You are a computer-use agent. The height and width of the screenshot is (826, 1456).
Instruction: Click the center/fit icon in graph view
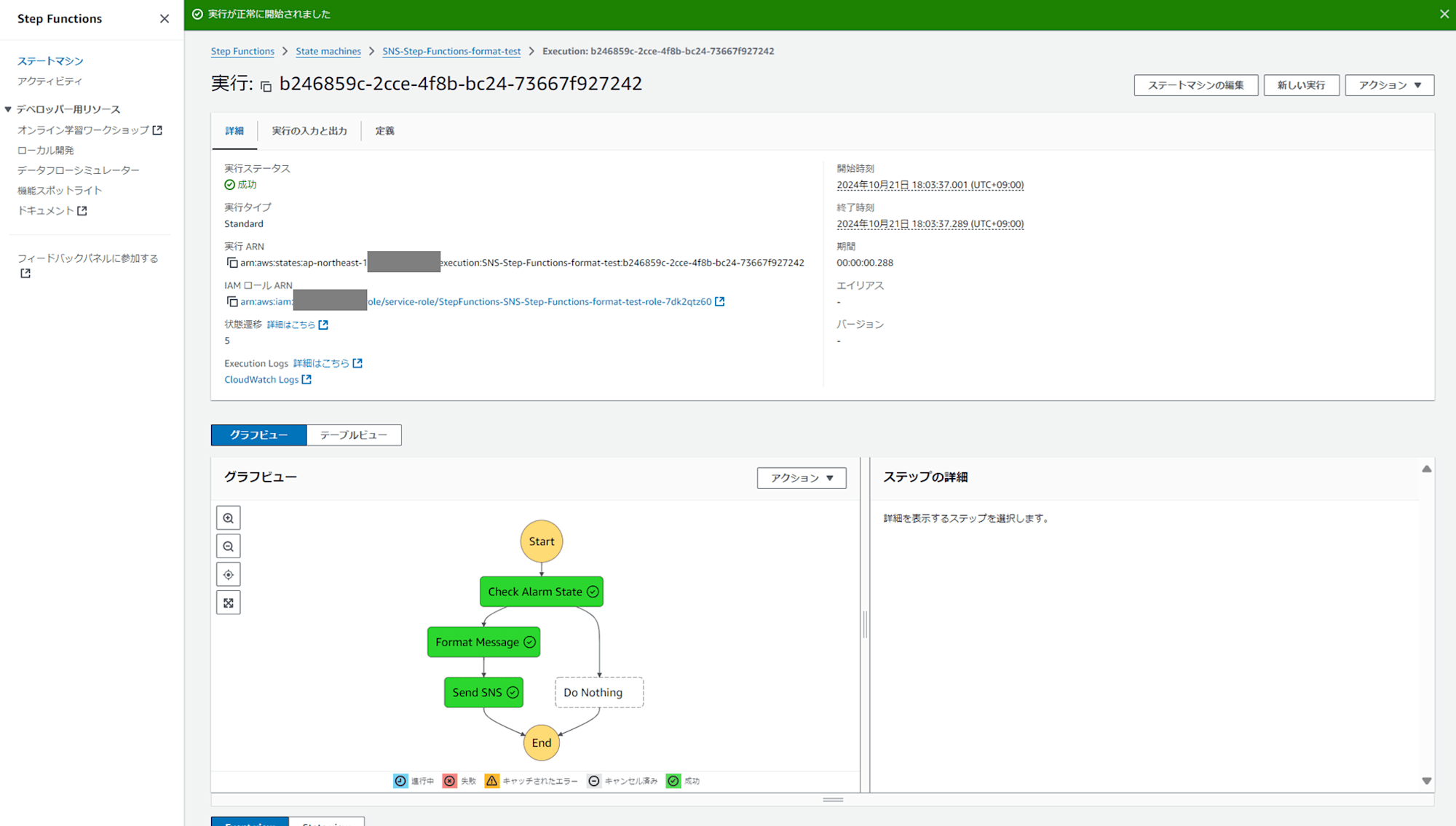pyautogui.click(x=228, y=574)
